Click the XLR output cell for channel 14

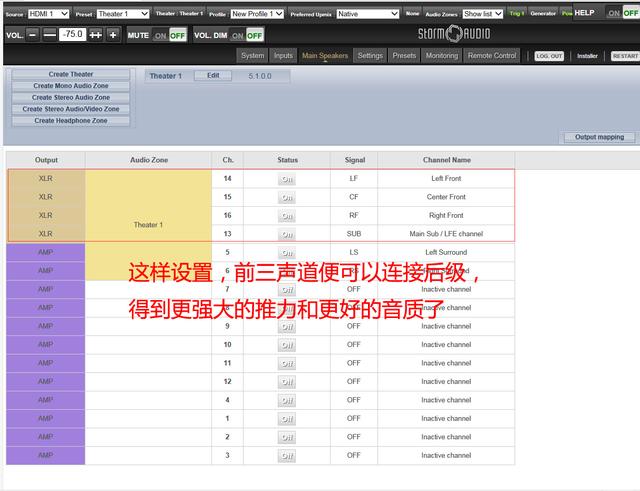46,179
